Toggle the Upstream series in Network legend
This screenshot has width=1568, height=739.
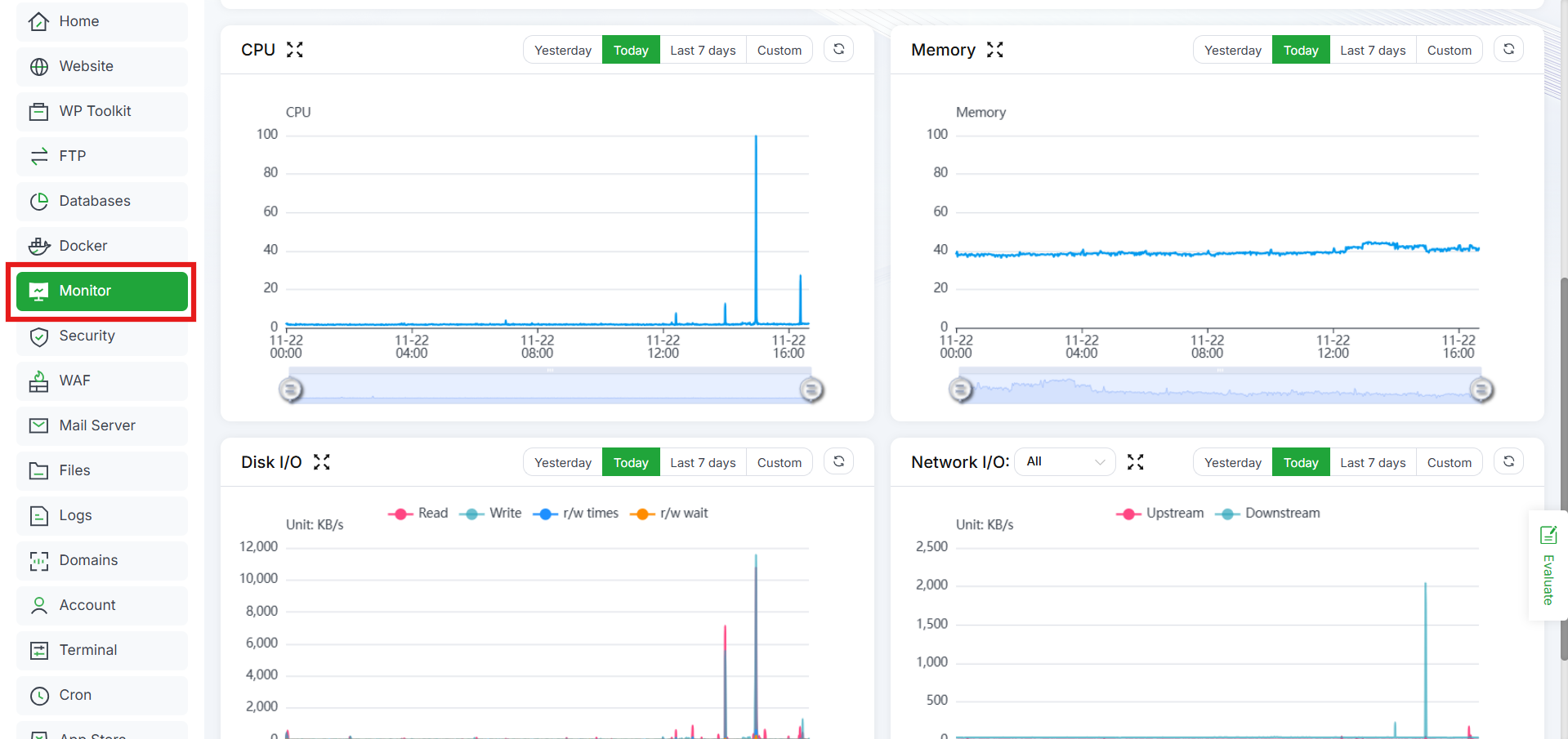1160,514
